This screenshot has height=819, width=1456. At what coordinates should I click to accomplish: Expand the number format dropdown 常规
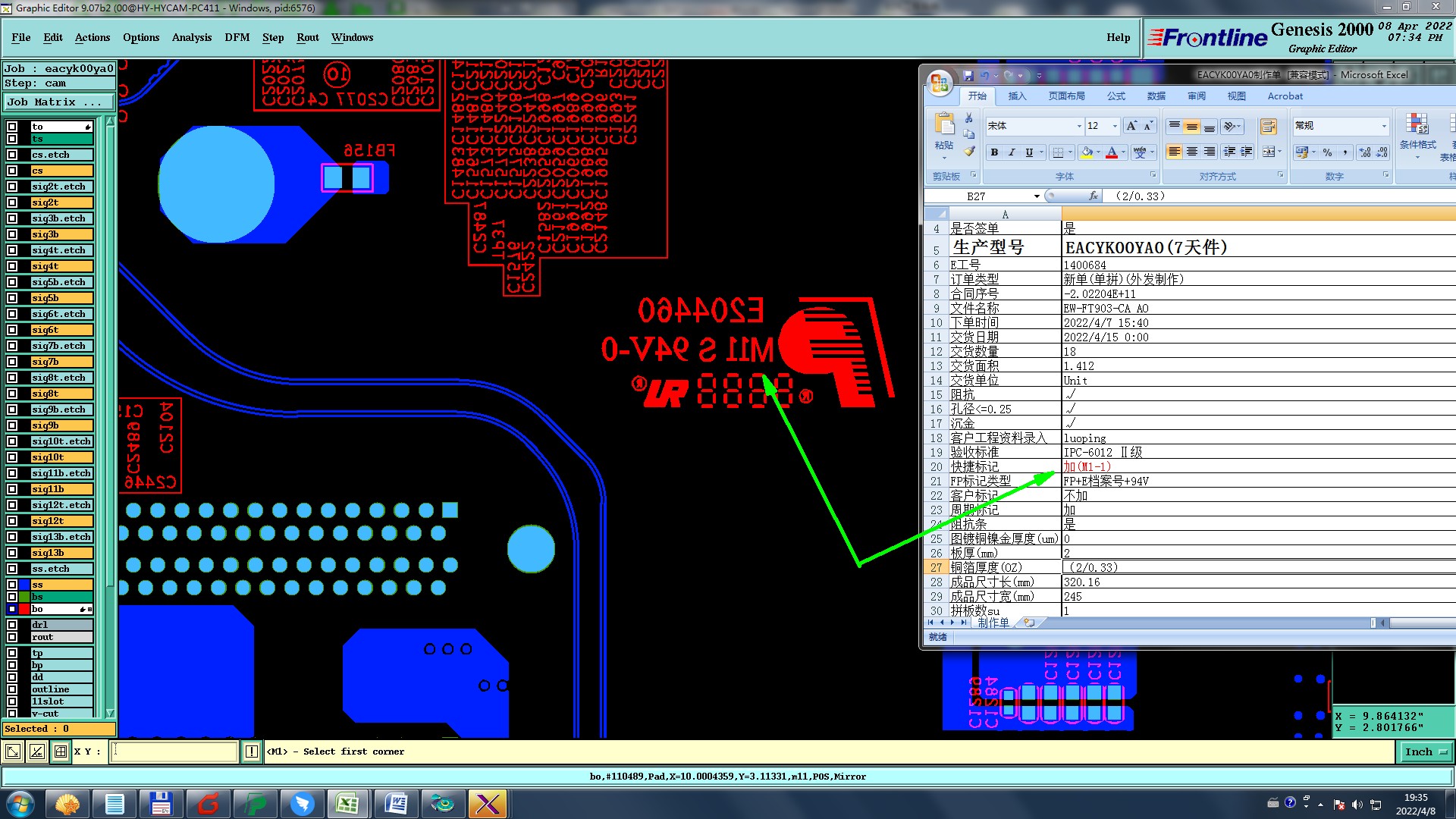tap(1383, 126)
